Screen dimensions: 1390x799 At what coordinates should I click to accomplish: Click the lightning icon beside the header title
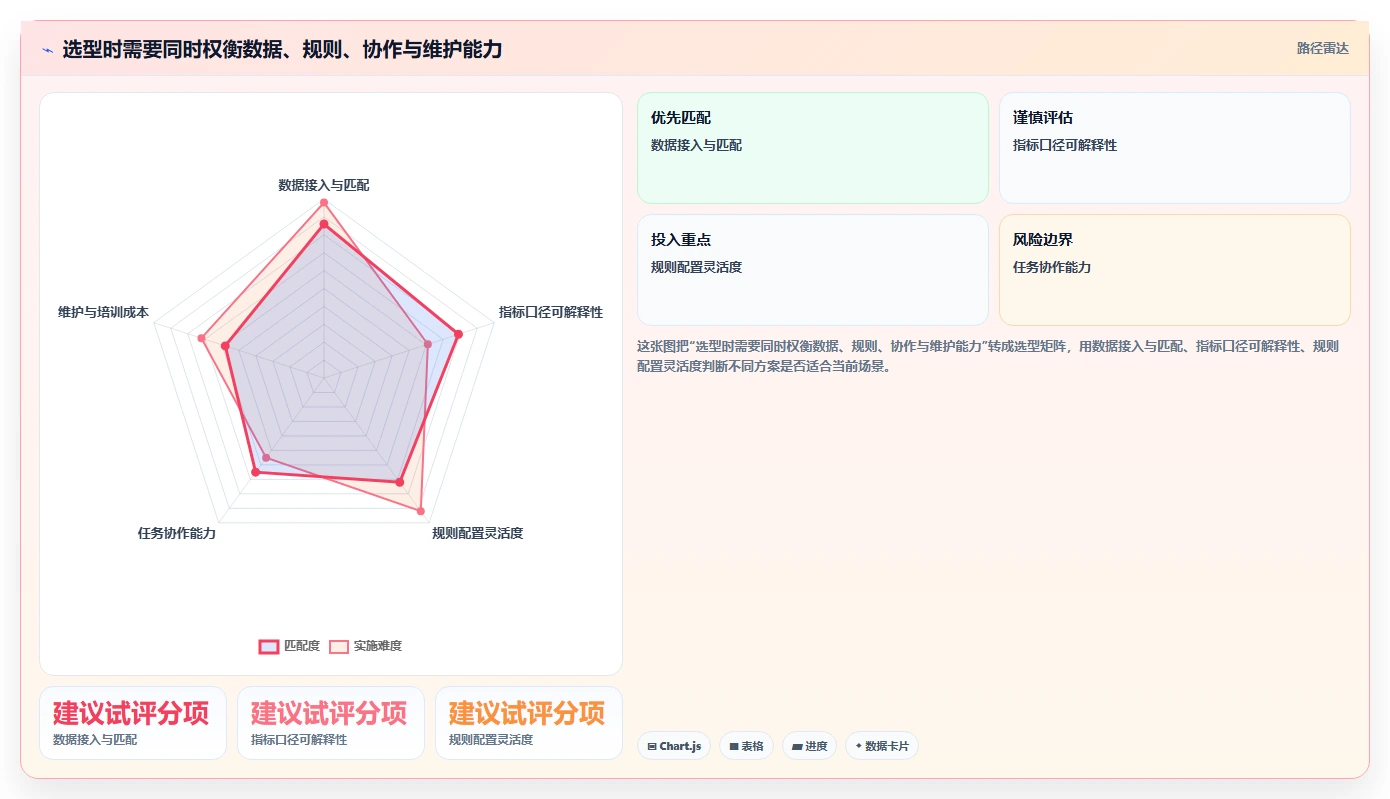point(47,49)
